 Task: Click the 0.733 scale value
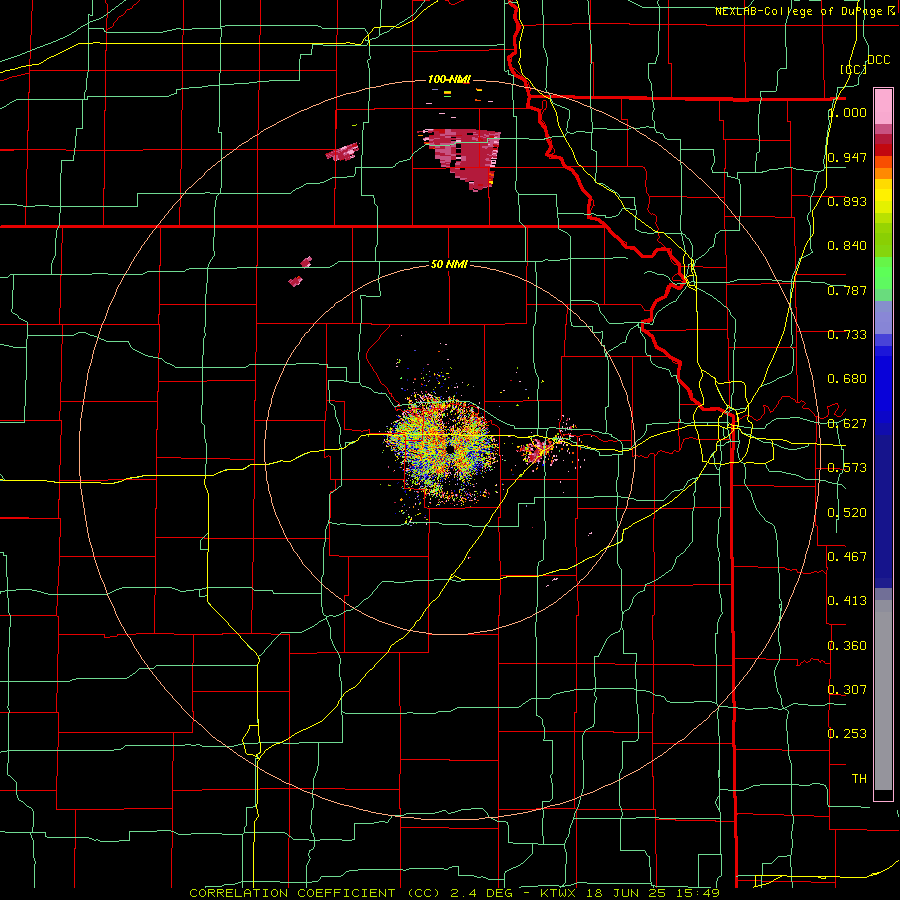click(847, 335)
